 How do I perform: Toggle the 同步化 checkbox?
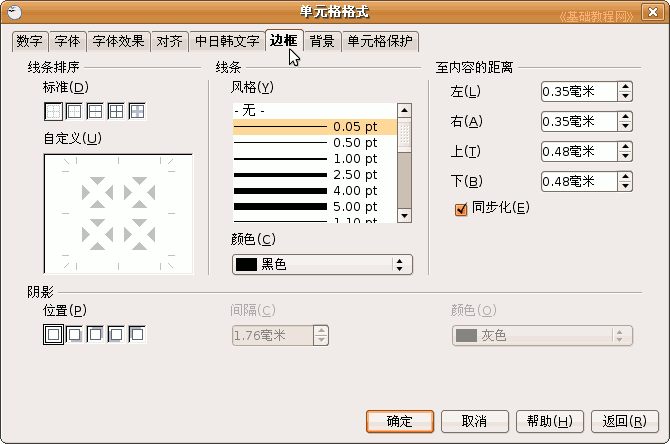point(461,209)
